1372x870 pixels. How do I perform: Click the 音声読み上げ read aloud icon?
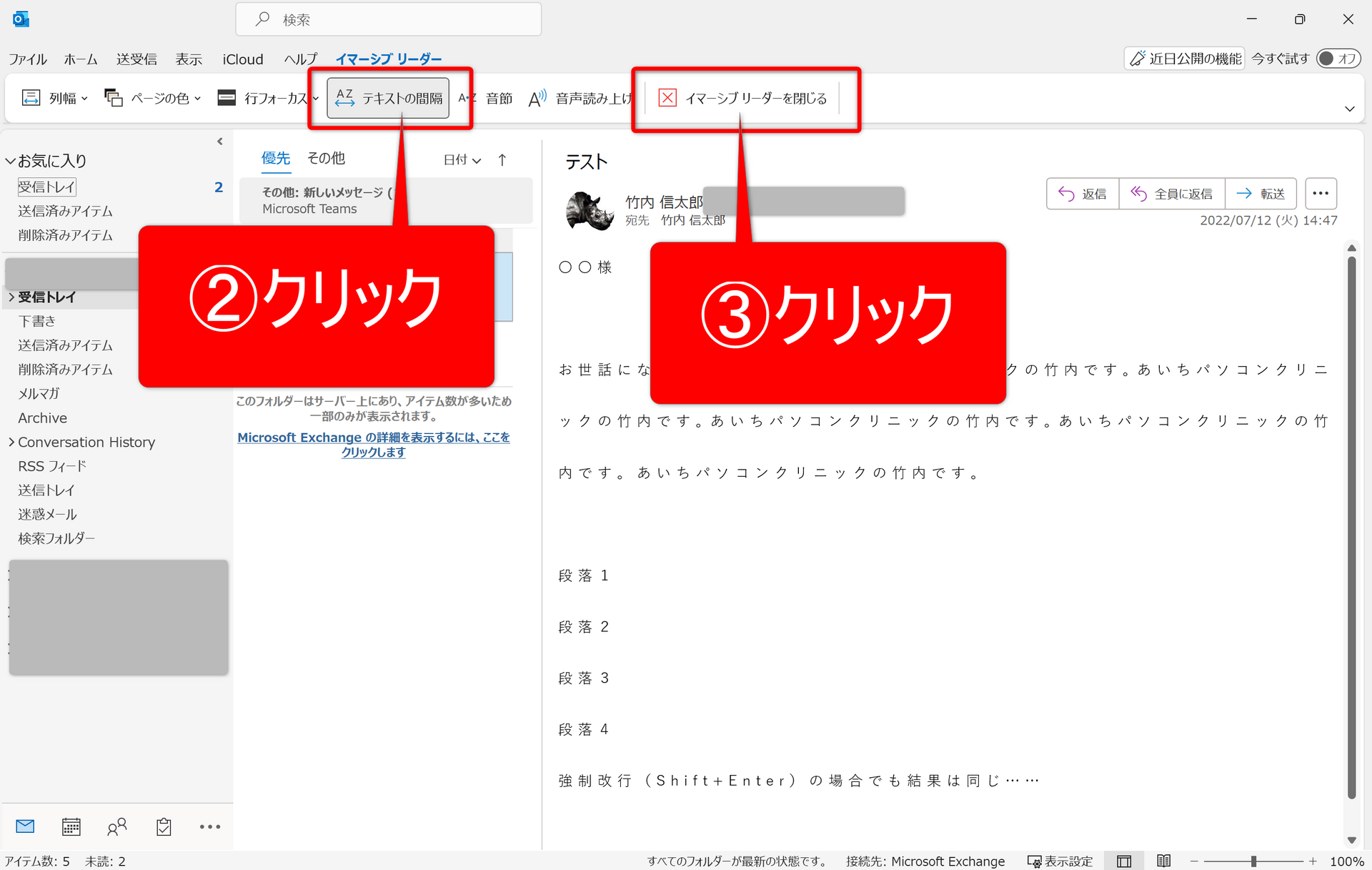(537, 98)
